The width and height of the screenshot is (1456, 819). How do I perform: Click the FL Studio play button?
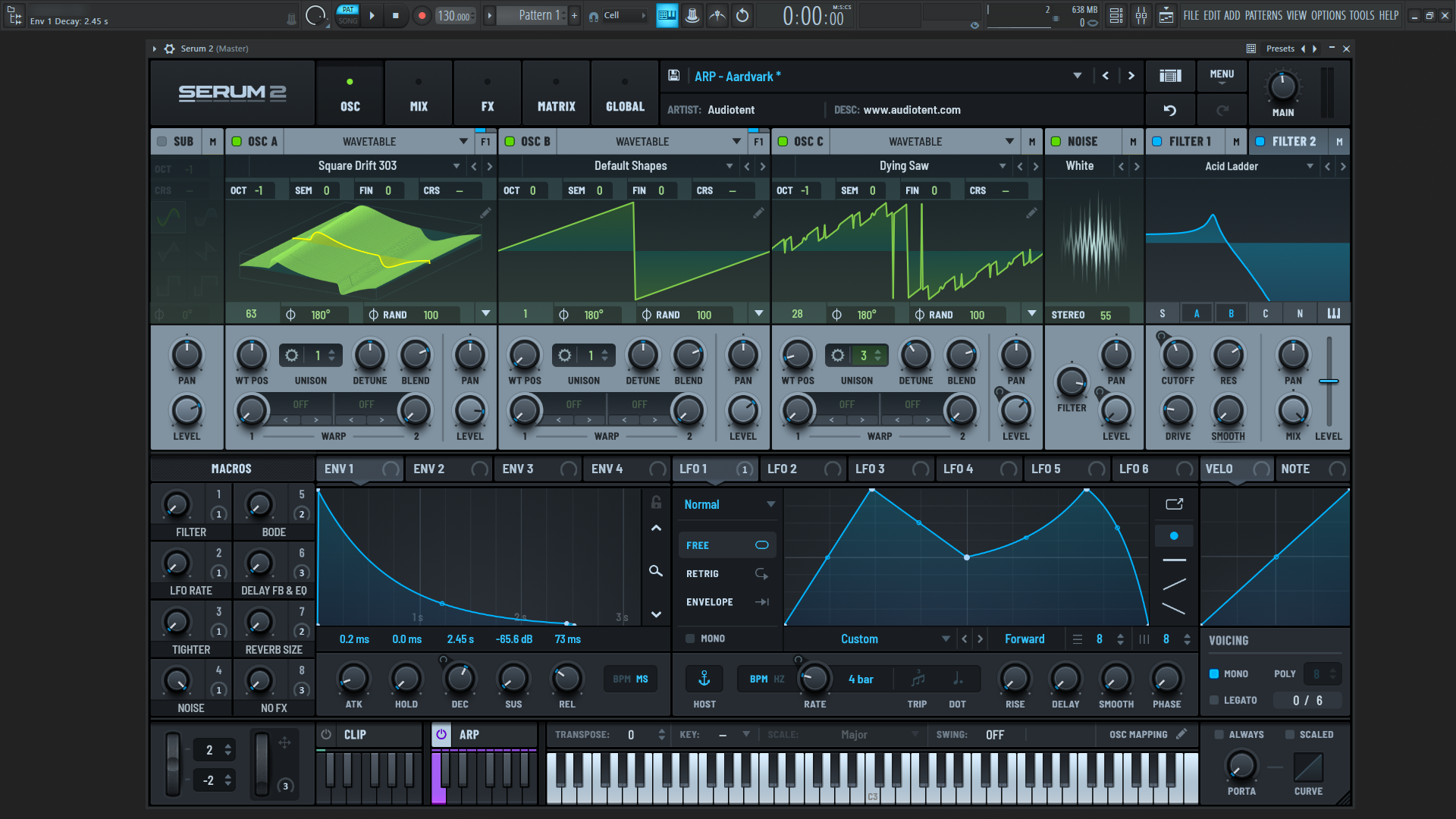[x=372, y=15]
